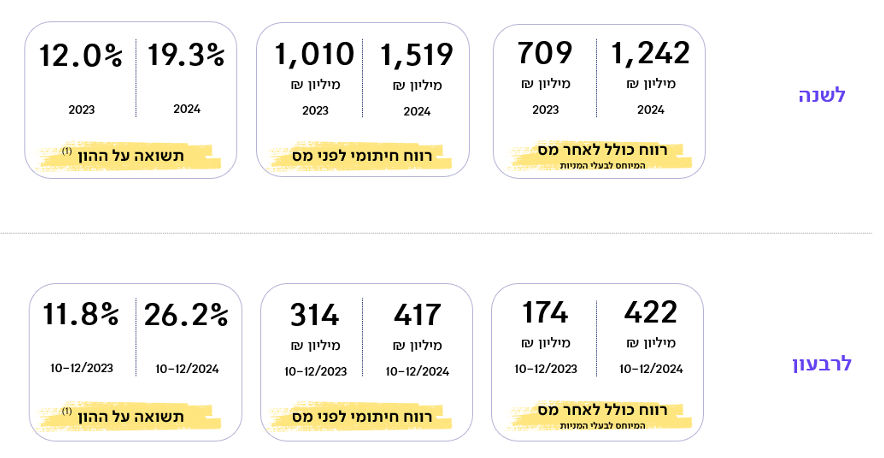Click the quarterly 422 net profit figure

pos(650,312)
